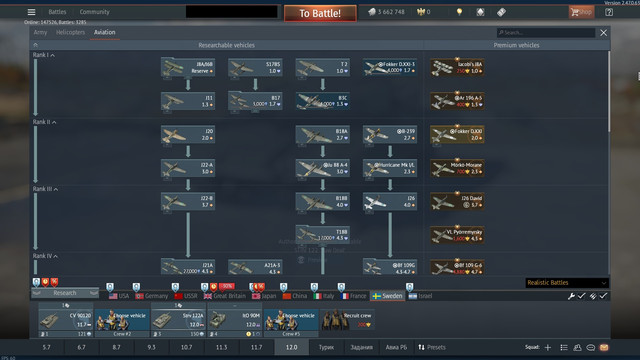
Task: Select the T18B aircraft card
Action: (322, 235)
